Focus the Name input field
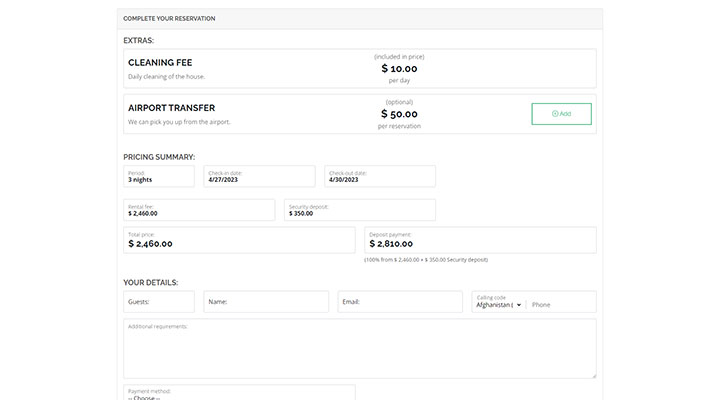Viewport: 720px width, 400px height. point(266,302)
